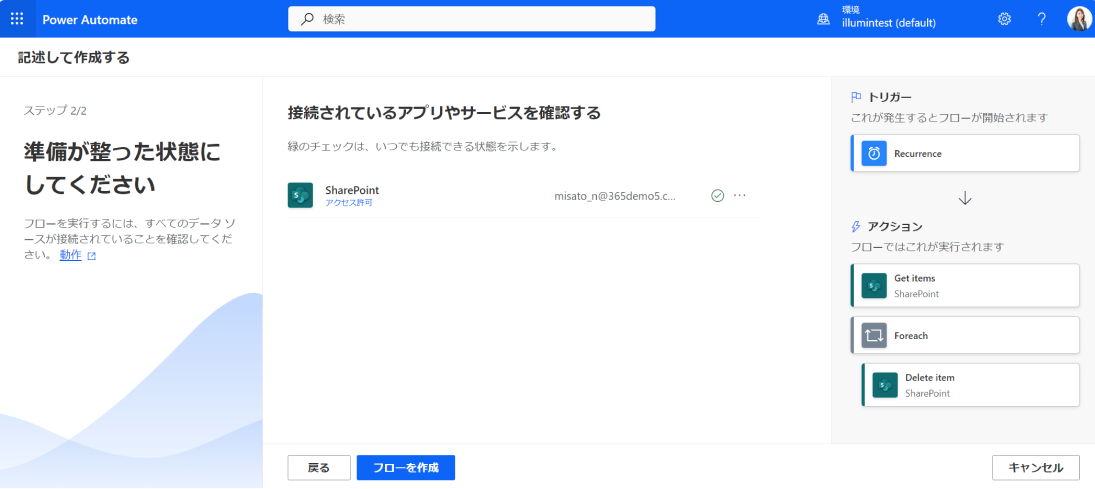This screenshot has height=489, width=1095.
Task: Select the illumintest (default) environment text
Action: click(x=888, y=23)
